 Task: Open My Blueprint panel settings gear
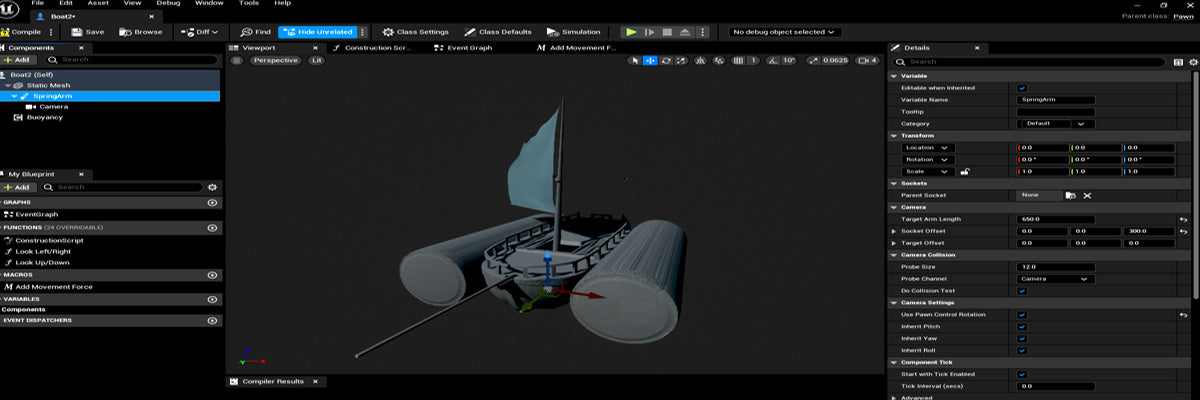click(212, 187)
